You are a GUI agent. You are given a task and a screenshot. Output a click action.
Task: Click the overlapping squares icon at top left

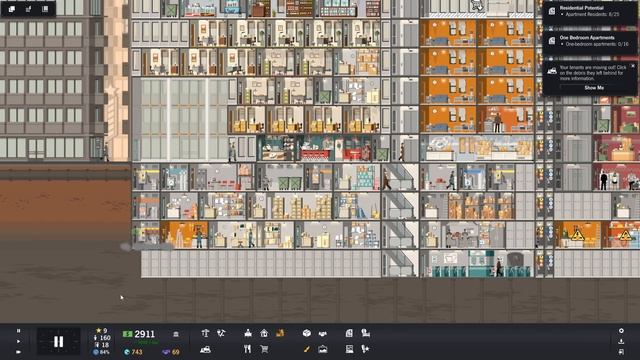[12, 9]
